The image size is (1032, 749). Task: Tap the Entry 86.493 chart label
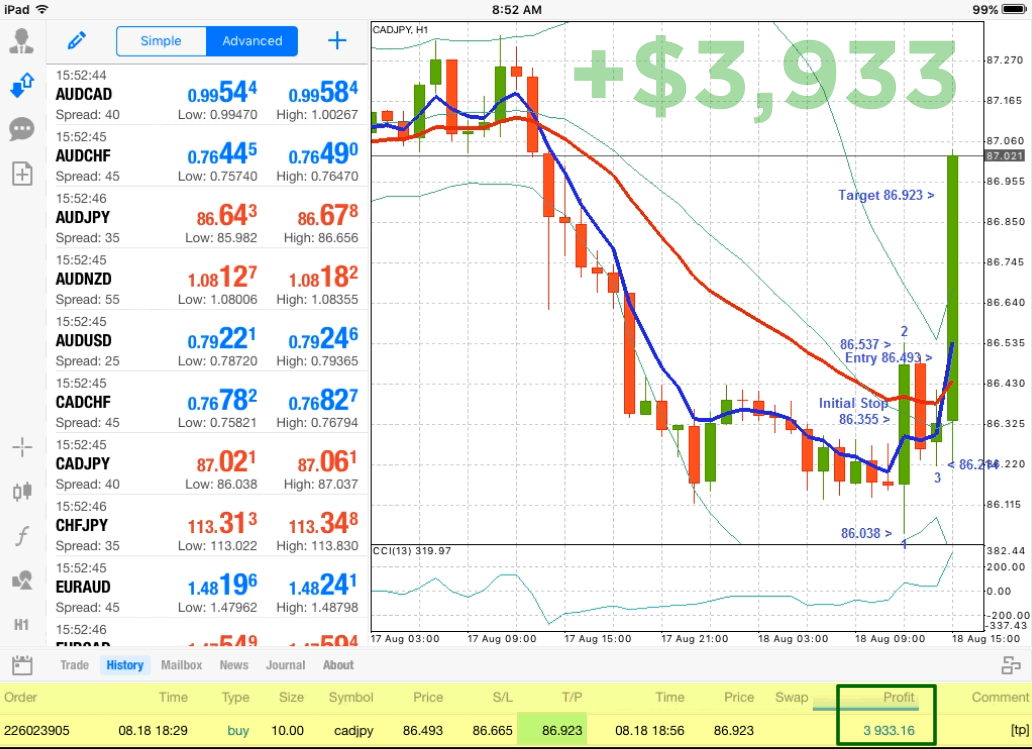(889, 357)
